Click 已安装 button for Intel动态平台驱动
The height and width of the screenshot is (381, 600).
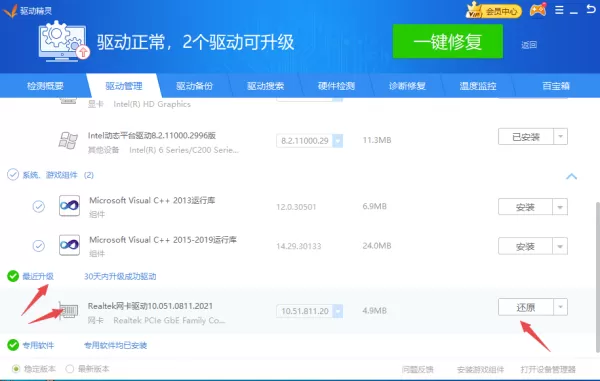pos(526,137)
